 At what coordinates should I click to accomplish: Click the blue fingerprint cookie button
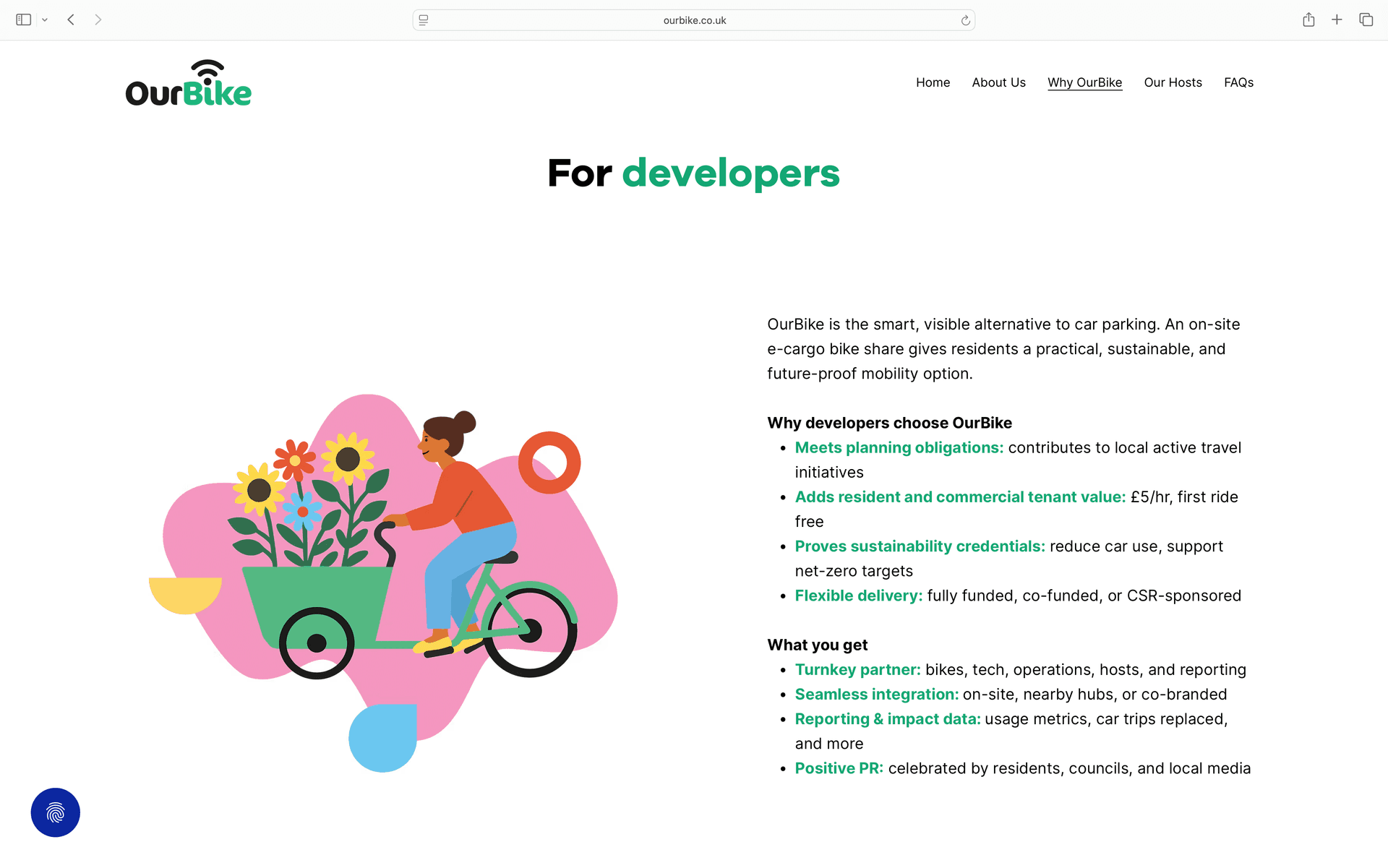pyautogui.click(x=55, y=812)
